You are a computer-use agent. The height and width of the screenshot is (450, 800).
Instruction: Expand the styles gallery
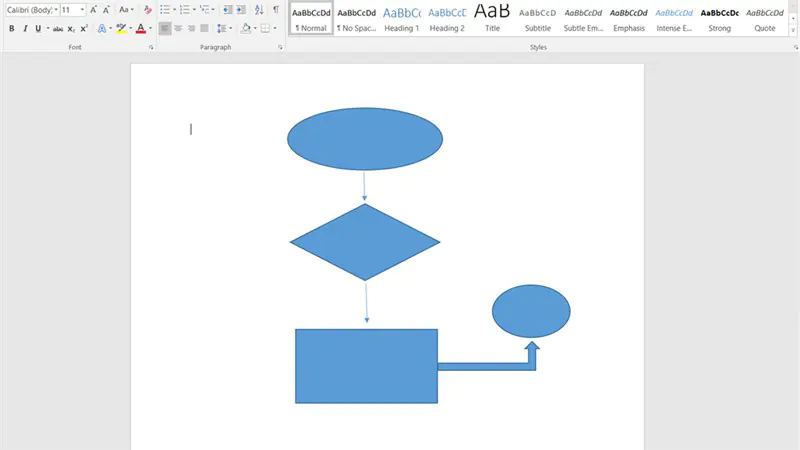(x=793, y=31)
